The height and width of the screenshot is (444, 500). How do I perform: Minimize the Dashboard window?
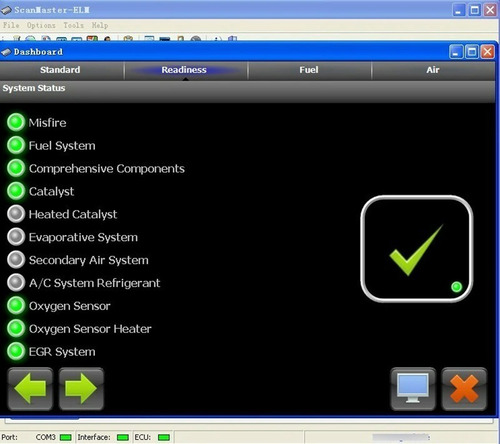[x=456, y=52]
